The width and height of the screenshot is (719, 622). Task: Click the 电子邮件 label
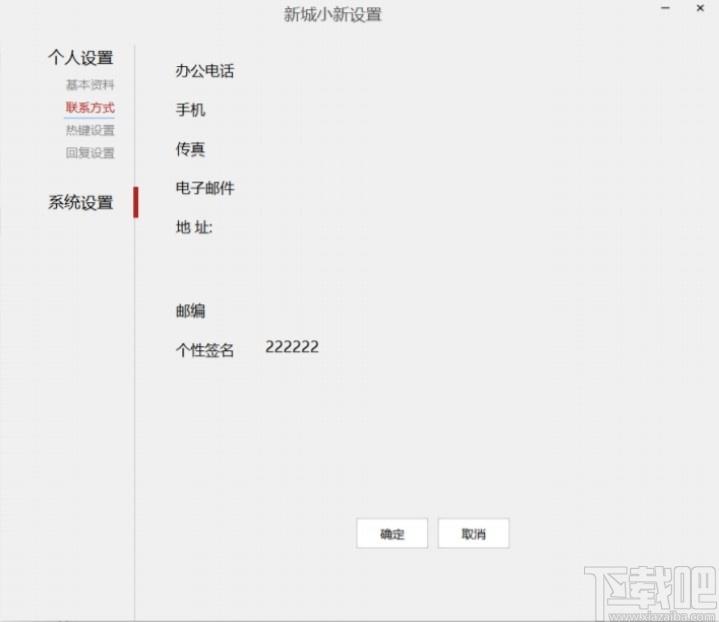(x=205, y=188)
